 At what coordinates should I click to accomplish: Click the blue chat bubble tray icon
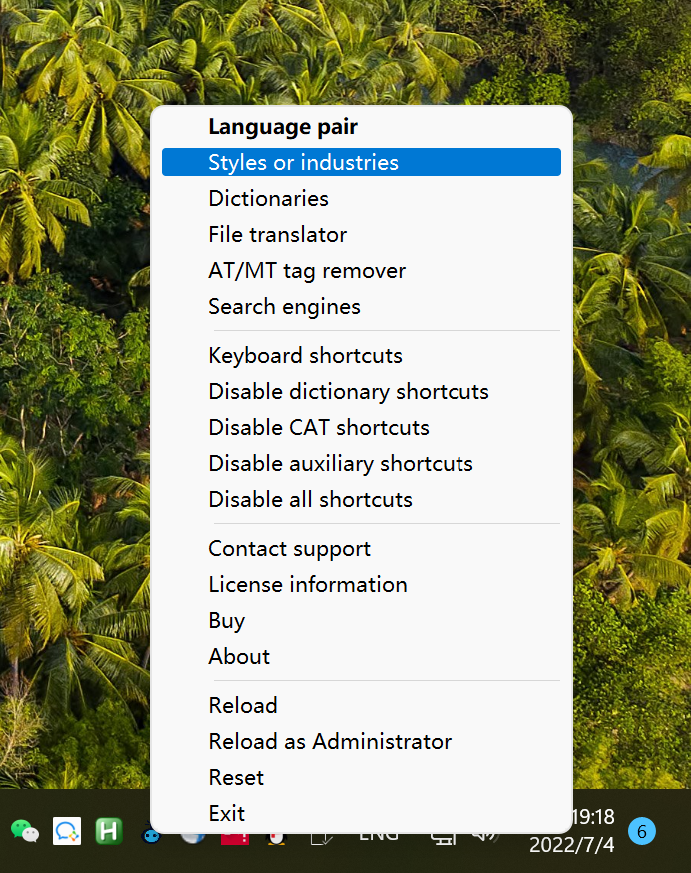67,830
